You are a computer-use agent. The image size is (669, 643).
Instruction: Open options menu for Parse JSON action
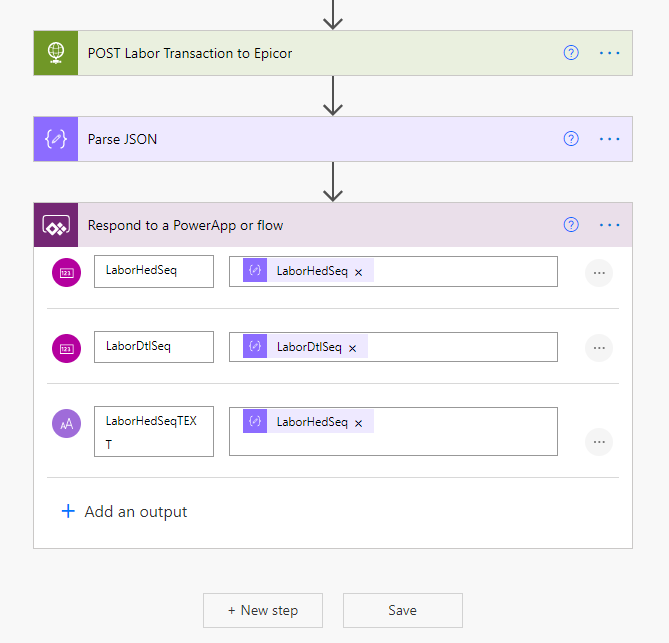tap(610, 139)
